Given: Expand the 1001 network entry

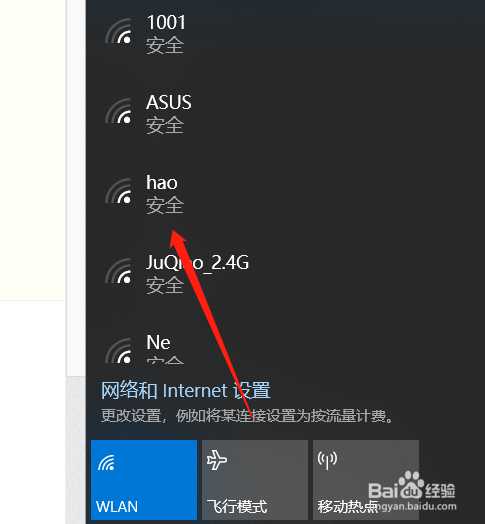Looking at the screenshot, I should tap(285, 33).
